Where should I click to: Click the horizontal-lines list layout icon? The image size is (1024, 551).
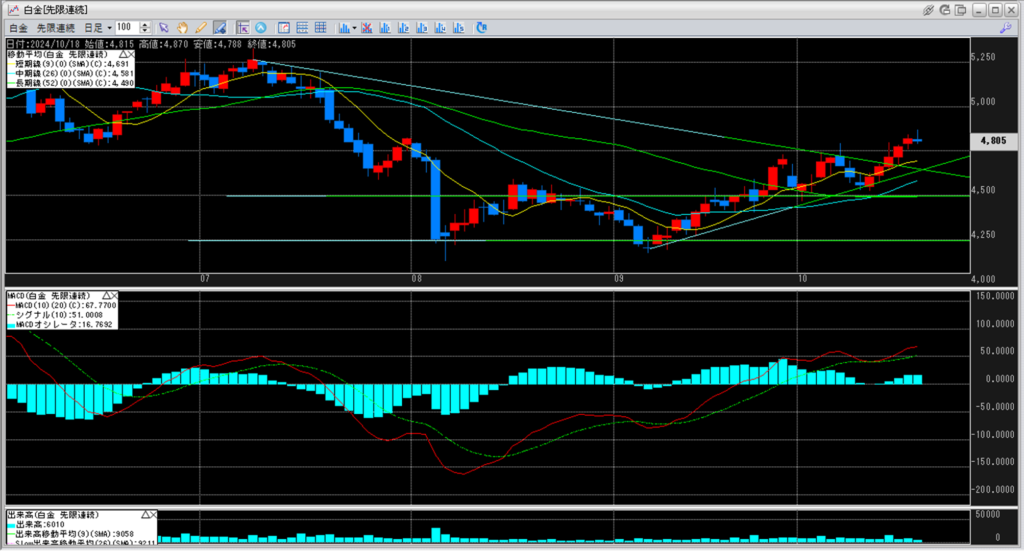tap(302, 27)
